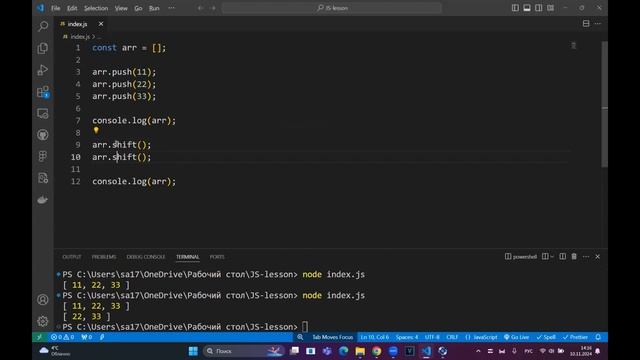Open the Search view in activity bar
Viewport: 640px width, 360px height.
pyautogui.click(x=43, y=27)
